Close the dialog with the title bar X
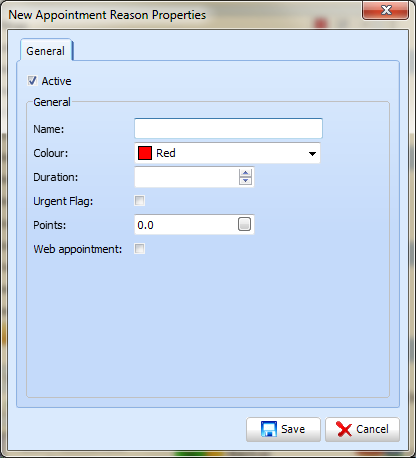Screen dimensions: 416x458 tap(385, 10)
